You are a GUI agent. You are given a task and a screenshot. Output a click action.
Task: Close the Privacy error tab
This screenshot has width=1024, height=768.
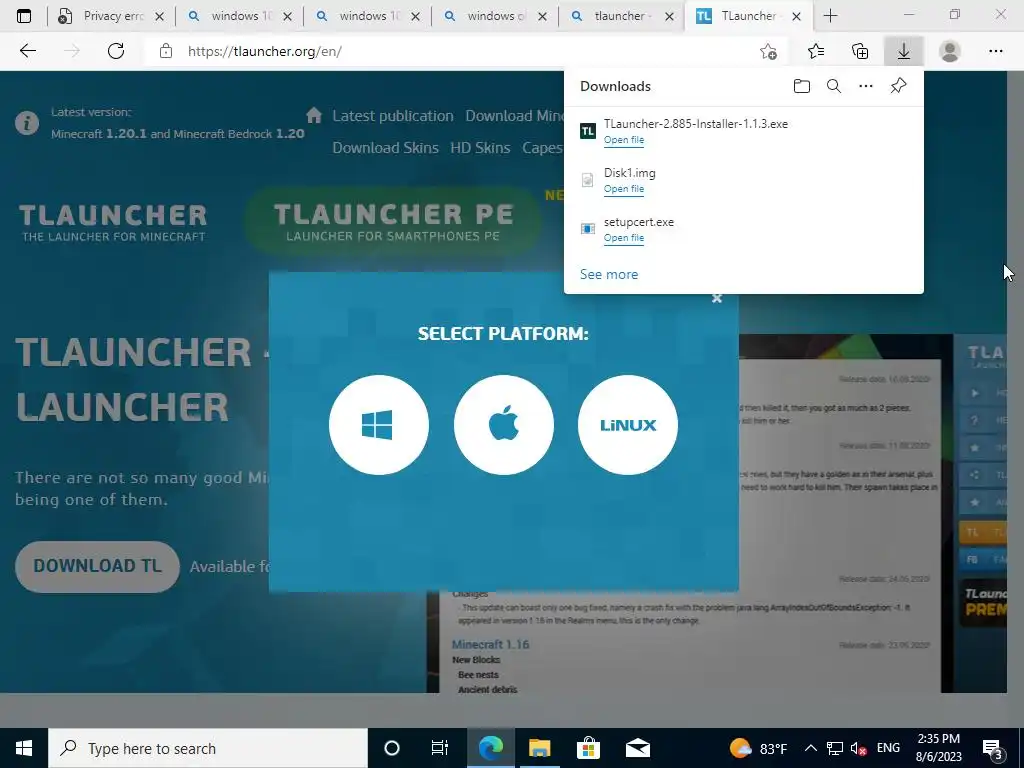(159, 17)
